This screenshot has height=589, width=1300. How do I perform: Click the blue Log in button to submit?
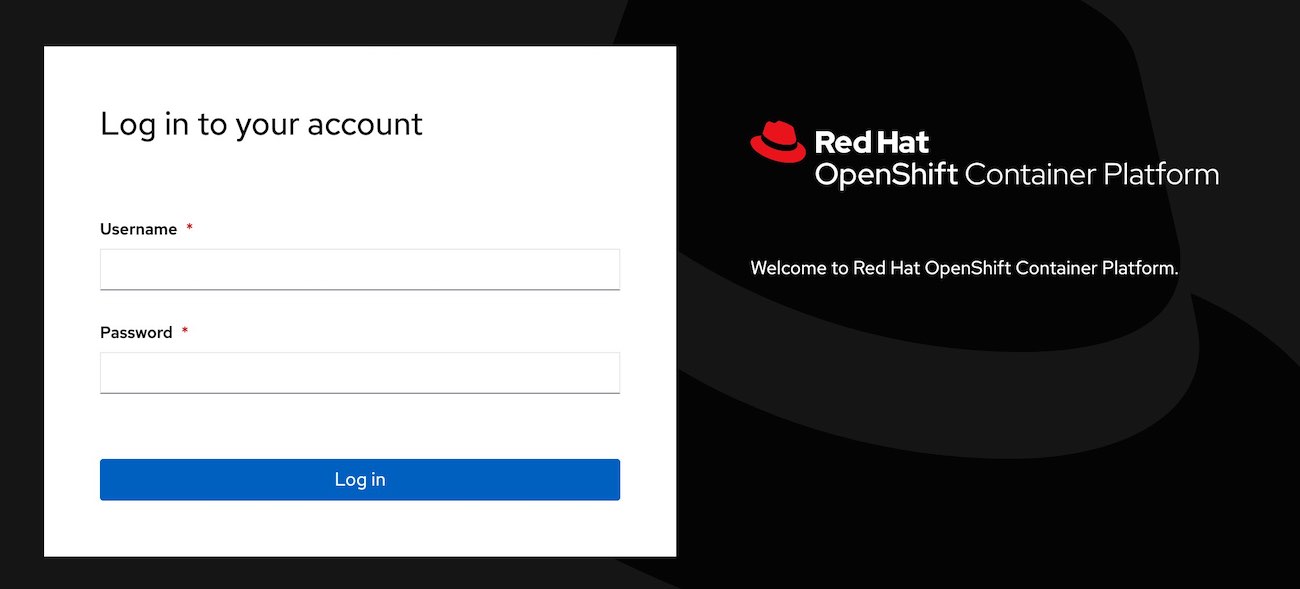(360, 479)
